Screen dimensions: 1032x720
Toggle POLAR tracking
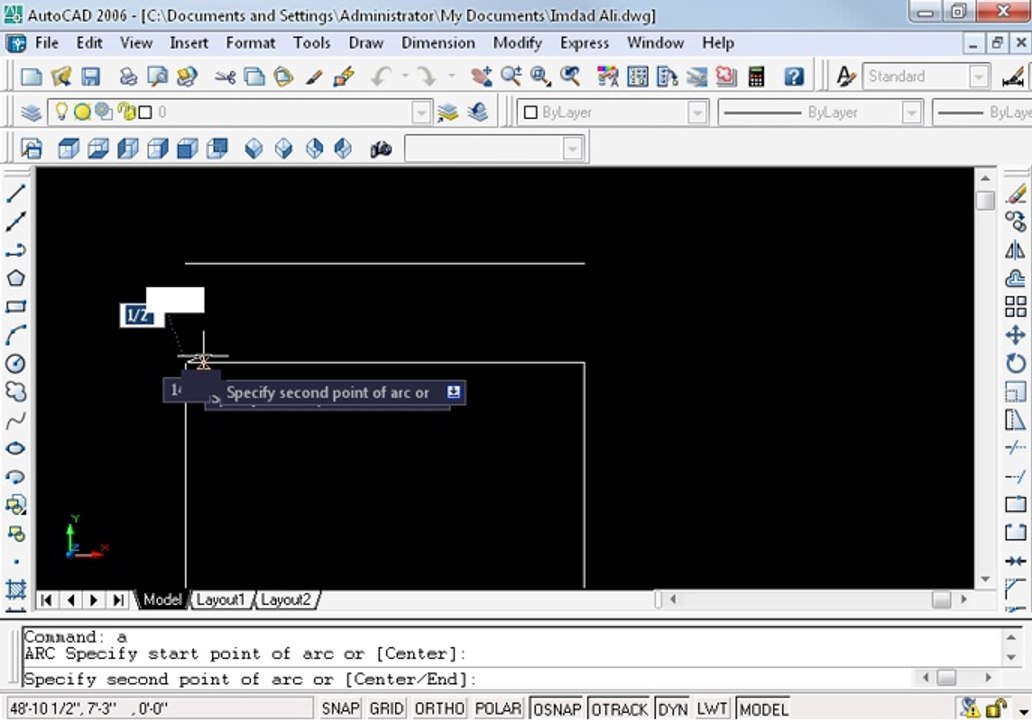pos(498,709)
